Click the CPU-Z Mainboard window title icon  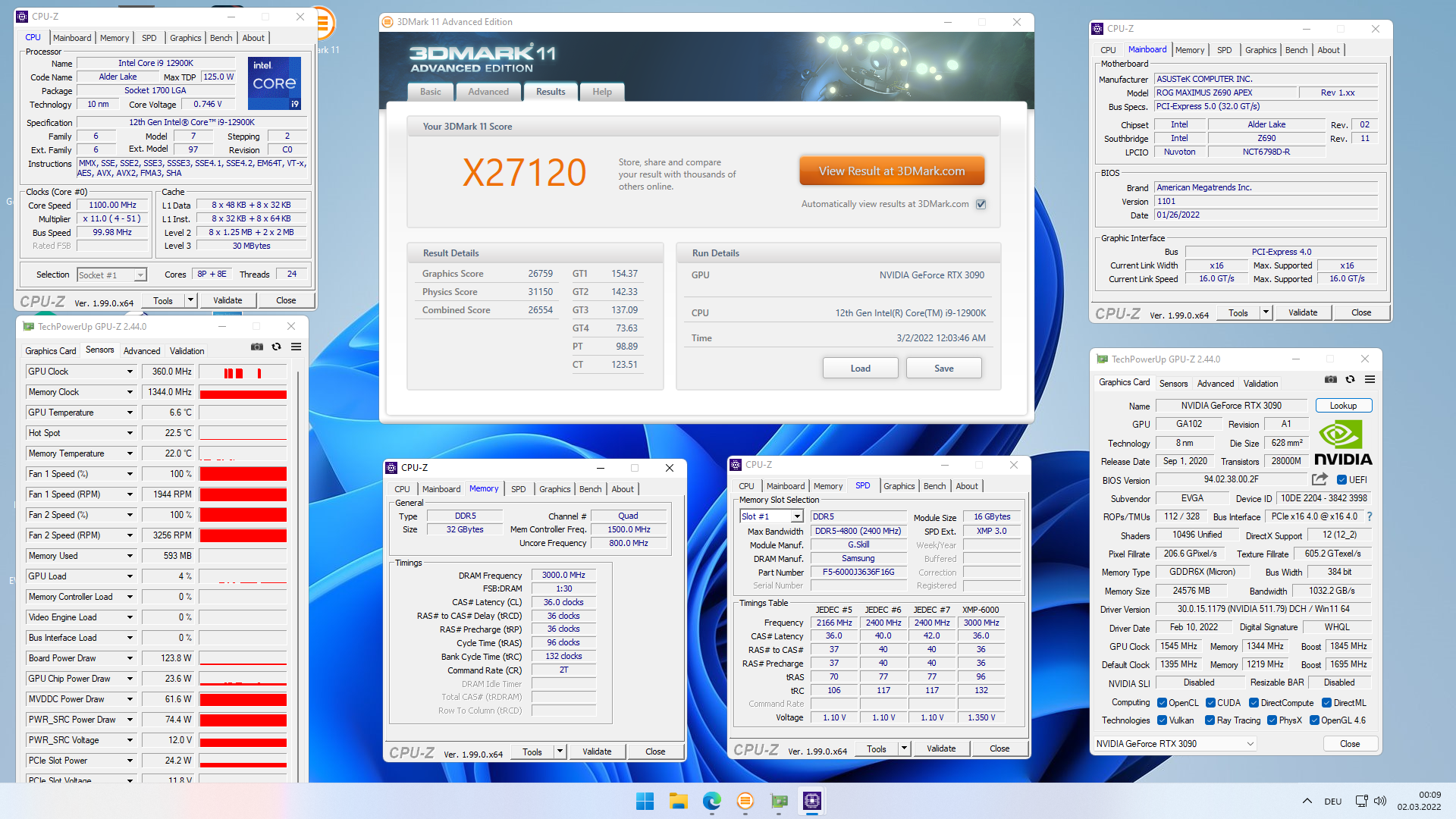click(1097, 29)
